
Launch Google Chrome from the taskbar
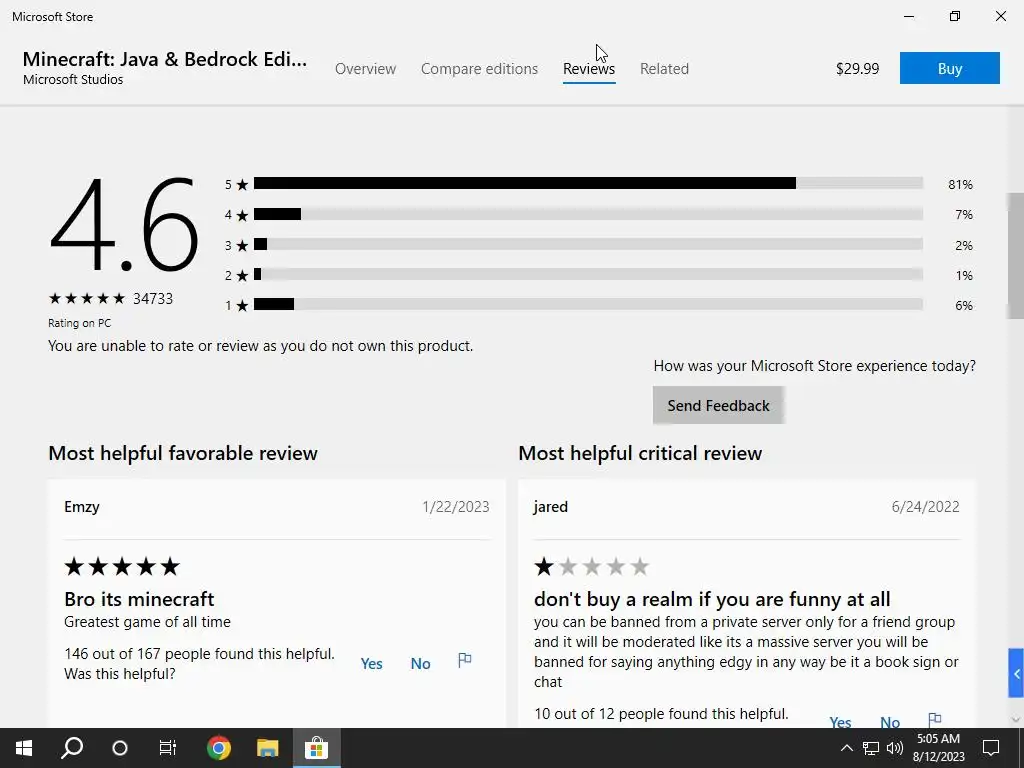pos(219,748)
